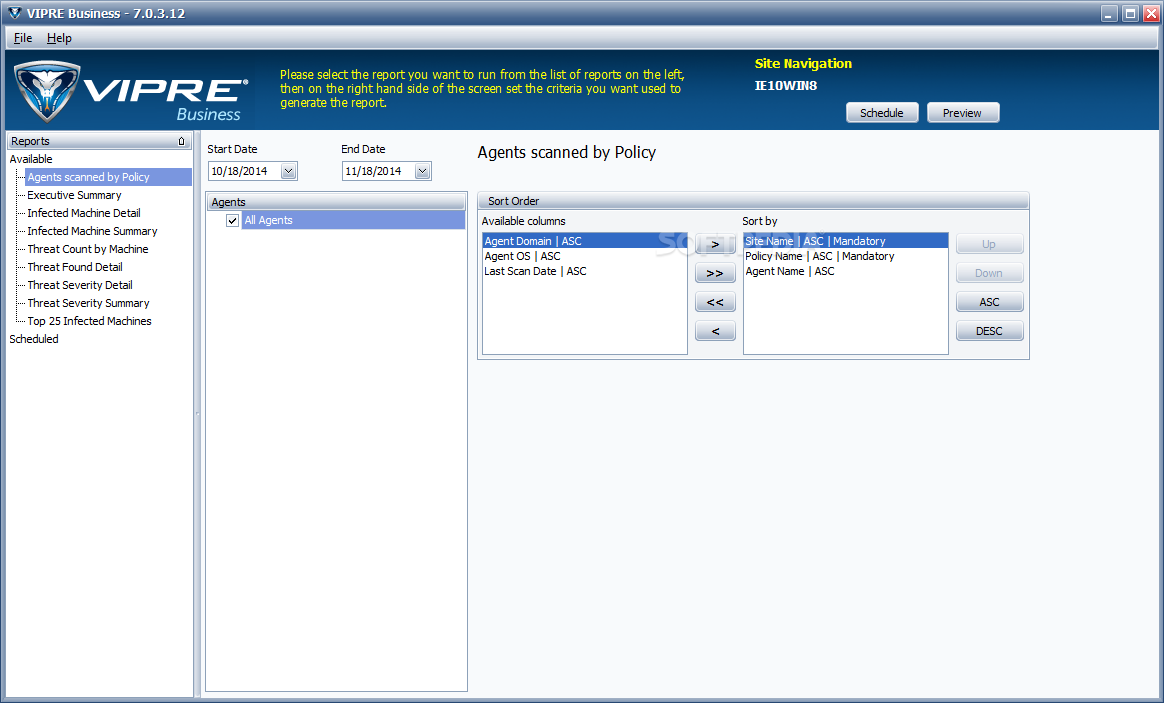
Task: Open the End Date dropdown calendar
Action: click(x=422, y=171)
